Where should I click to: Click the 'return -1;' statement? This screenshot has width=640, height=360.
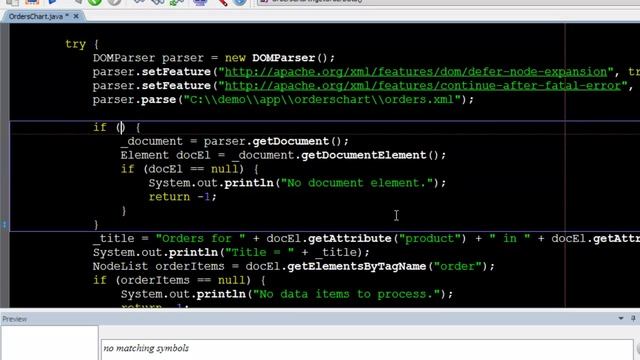point(182,197)
